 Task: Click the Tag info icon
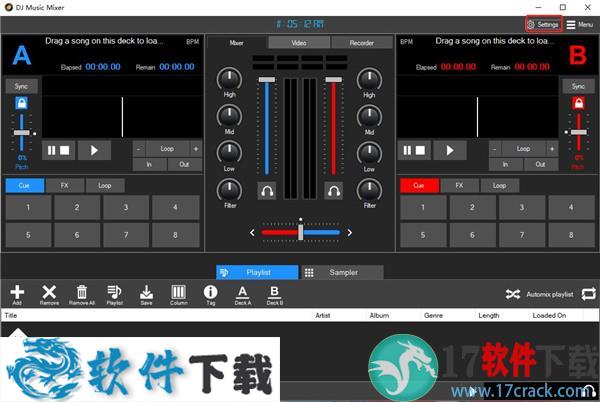(210, 295)
